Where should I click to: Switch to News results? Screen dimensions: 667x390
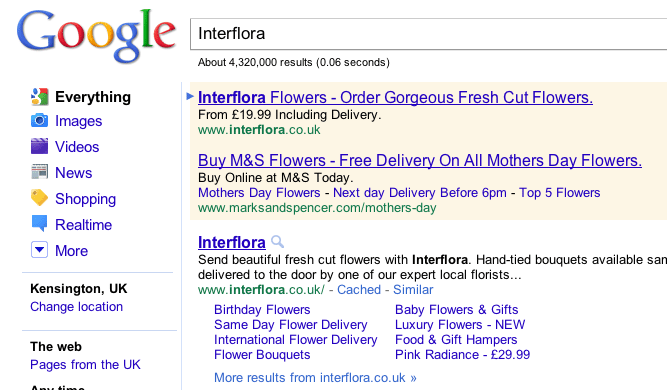point(74,173)
